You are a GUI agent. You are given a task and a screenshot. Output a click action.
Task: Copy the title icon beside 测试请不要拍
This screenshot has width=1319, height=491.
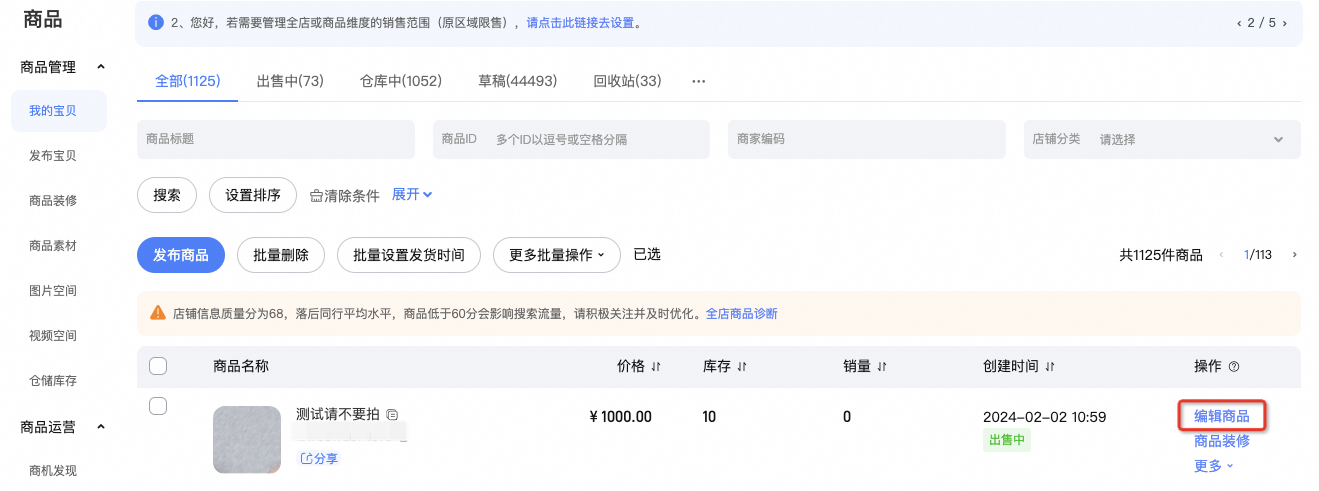(x=392, y=414)
